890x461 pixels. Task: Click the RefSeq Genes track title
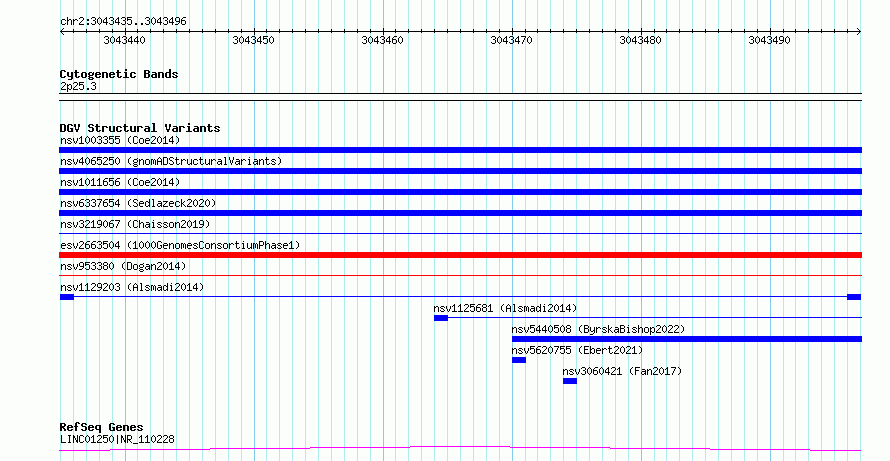click(x=101, y=427)
